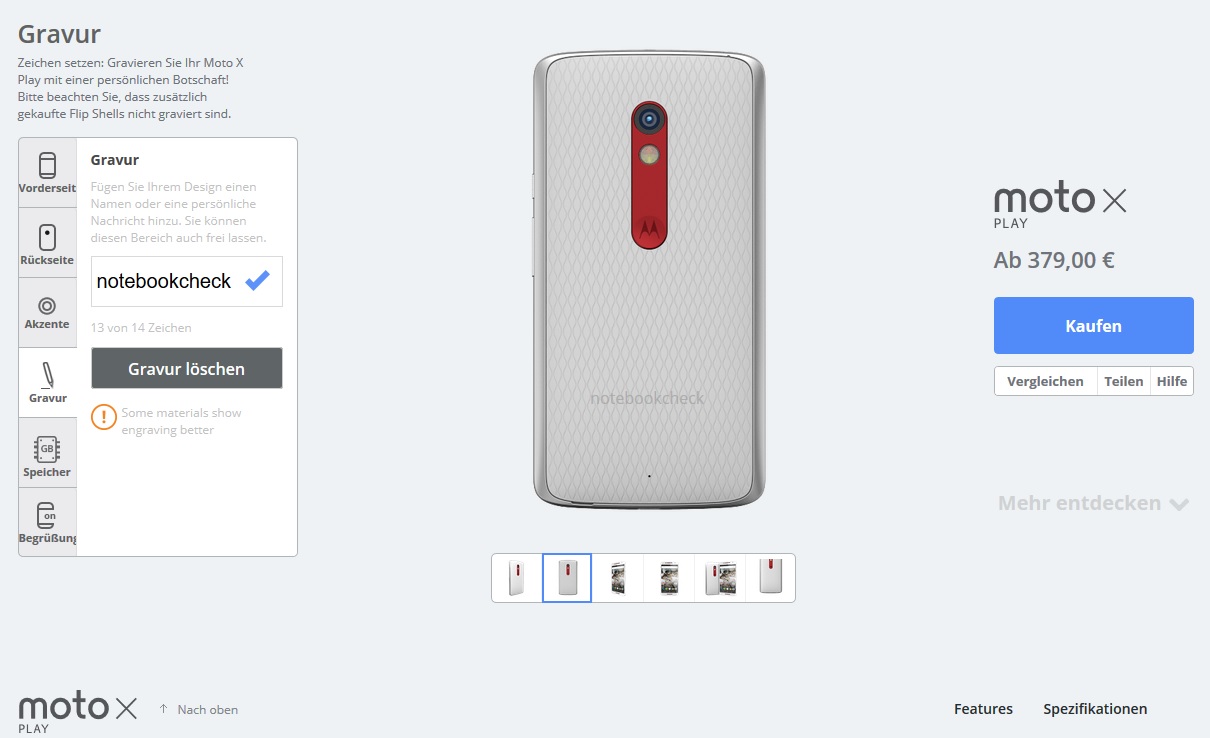Viewport: 1210px width, 738px height.
Task: Select the first angled back view thumbnail
Action: (x=517, y=578)
